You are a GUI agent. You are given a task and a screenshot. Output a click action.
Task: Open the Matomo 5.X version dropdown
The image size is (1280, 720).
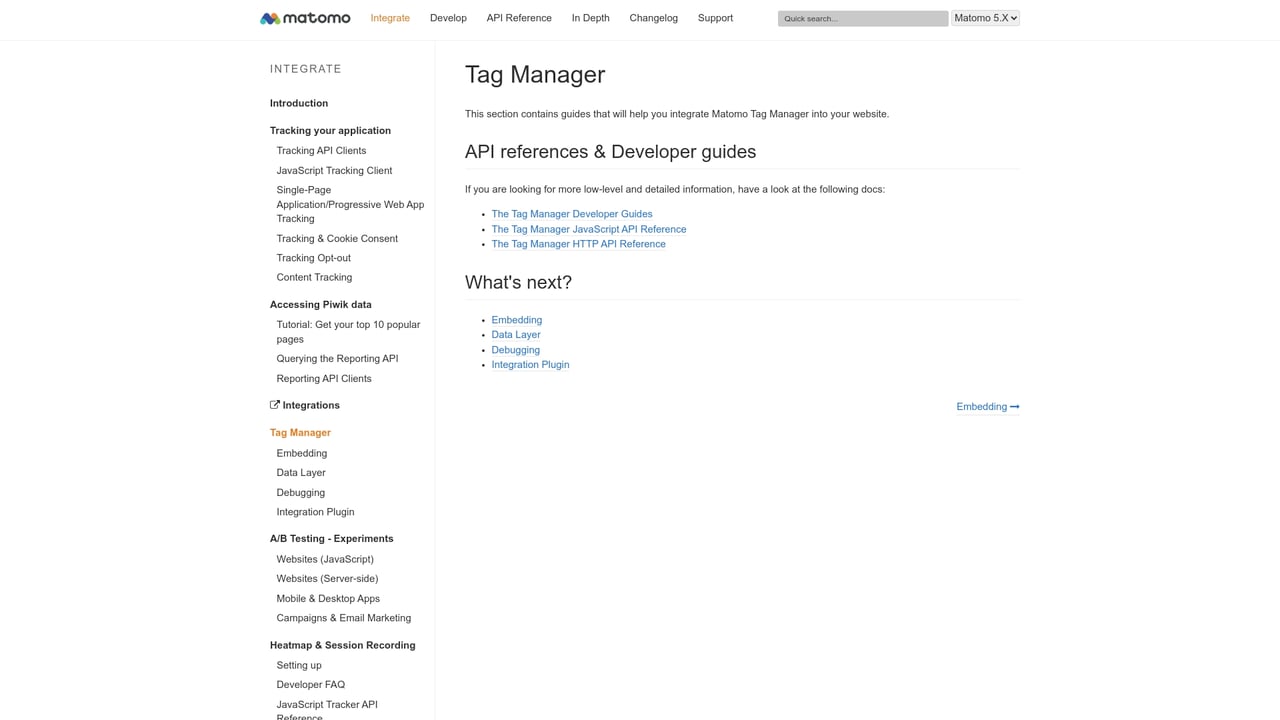tap(985, 17)
